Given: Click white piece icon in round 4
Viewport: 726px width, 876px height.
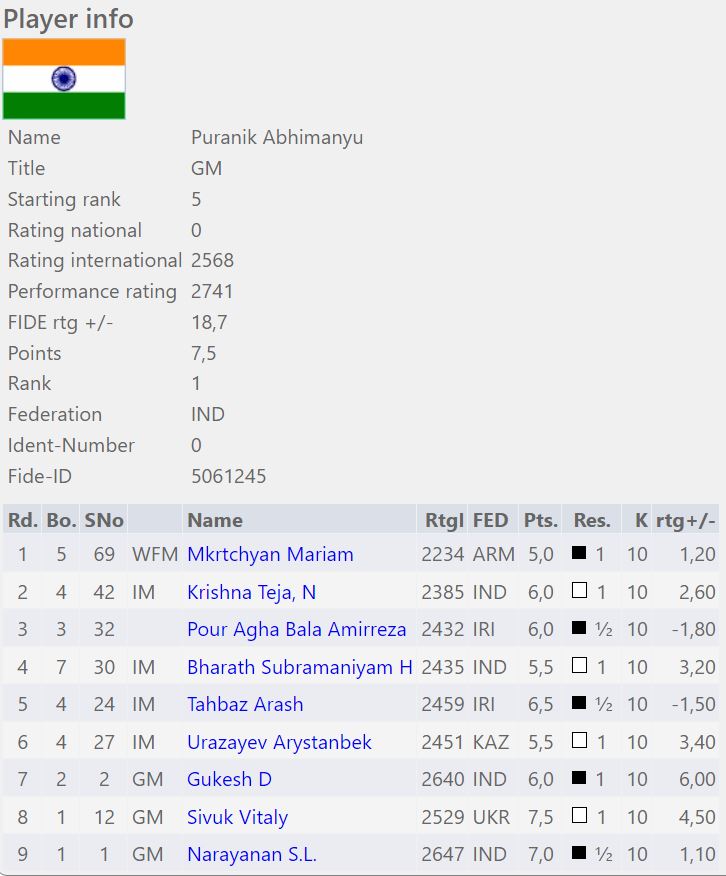Looking at the screenshot, I should [579, 666].
